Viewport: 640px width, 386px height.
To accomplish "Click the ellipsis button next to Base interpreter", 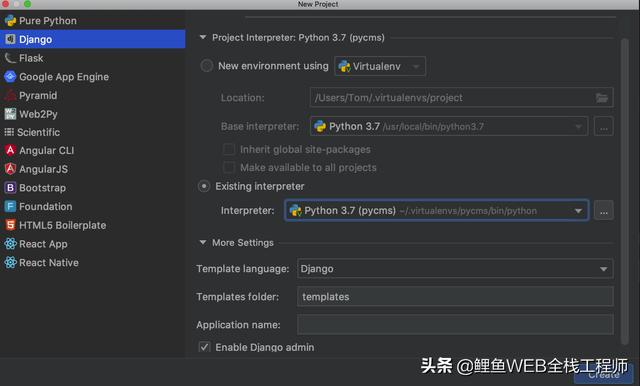I will click(604, 126).
